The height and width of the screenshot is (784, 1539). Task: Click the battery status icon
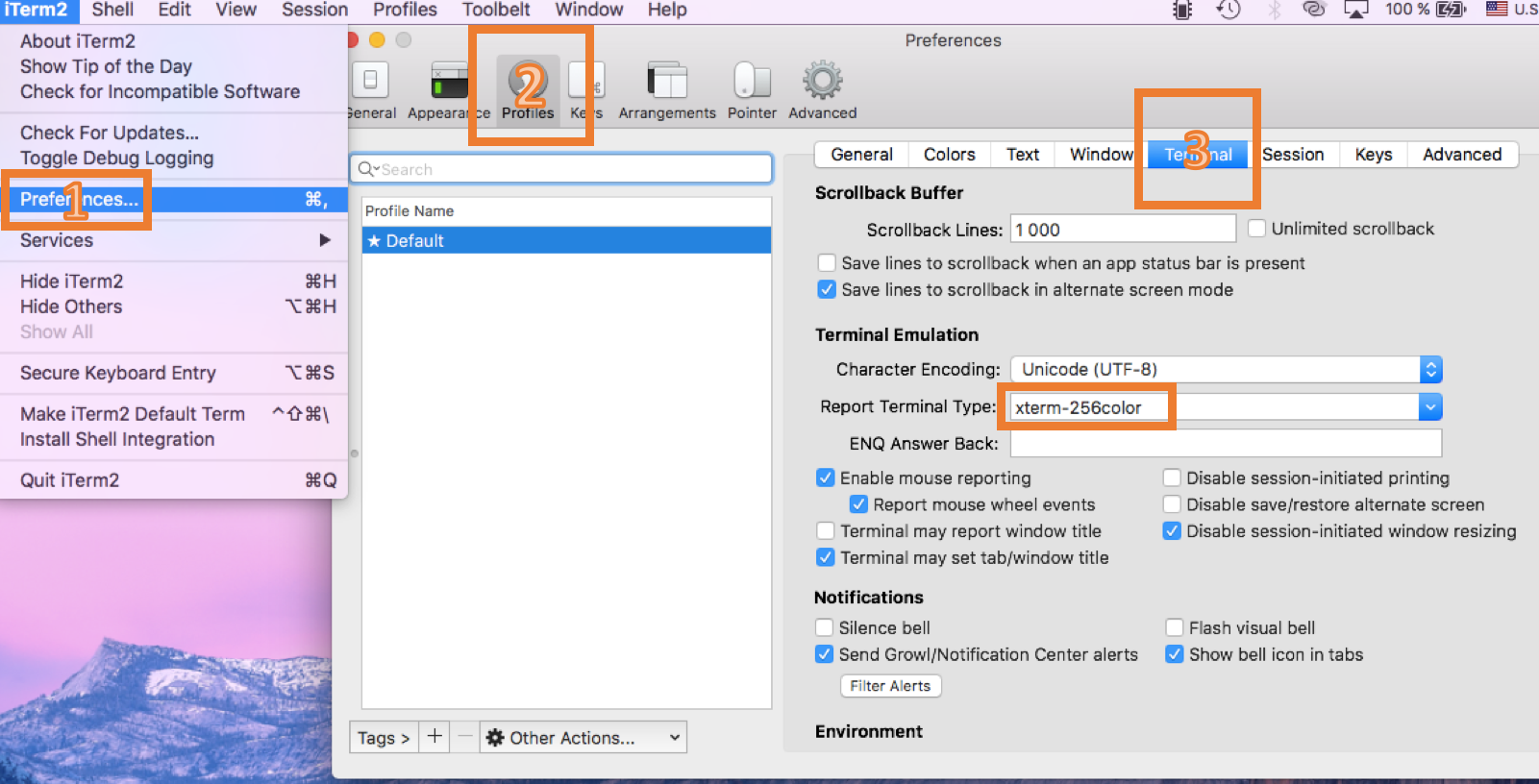pos(1451,10)
